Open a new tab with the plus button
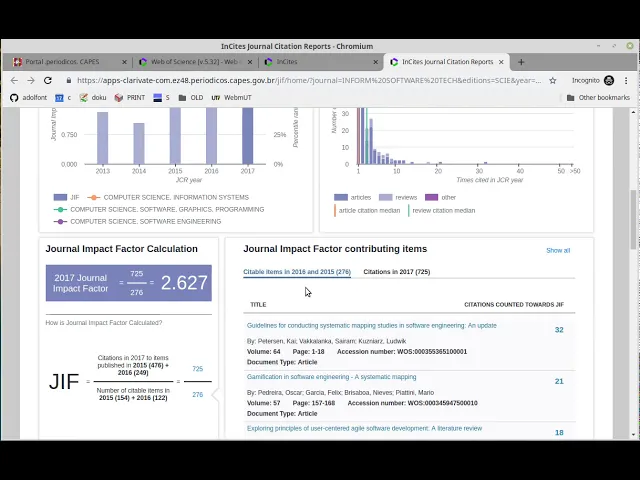Viewport: 640px width, 480px height. coord(521,62)
